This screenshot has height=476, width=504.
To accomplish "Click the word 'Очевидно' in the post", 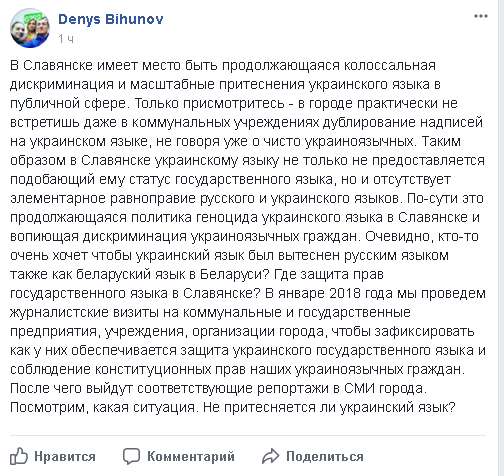I will click(399, 236).
